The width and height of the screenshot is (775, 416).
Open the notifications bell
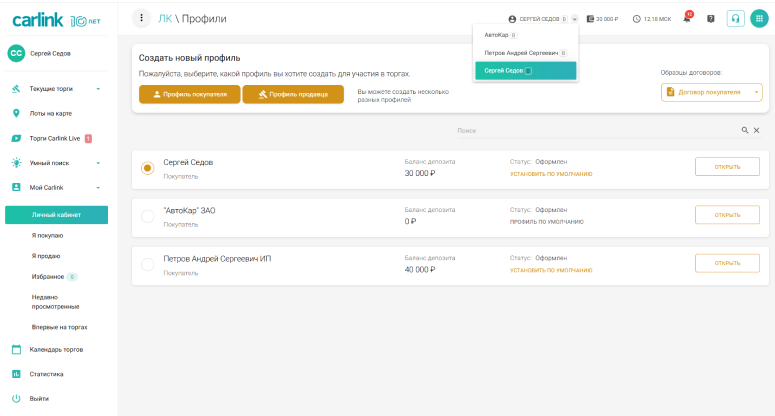pyautogui.click(x=687, y=18)
